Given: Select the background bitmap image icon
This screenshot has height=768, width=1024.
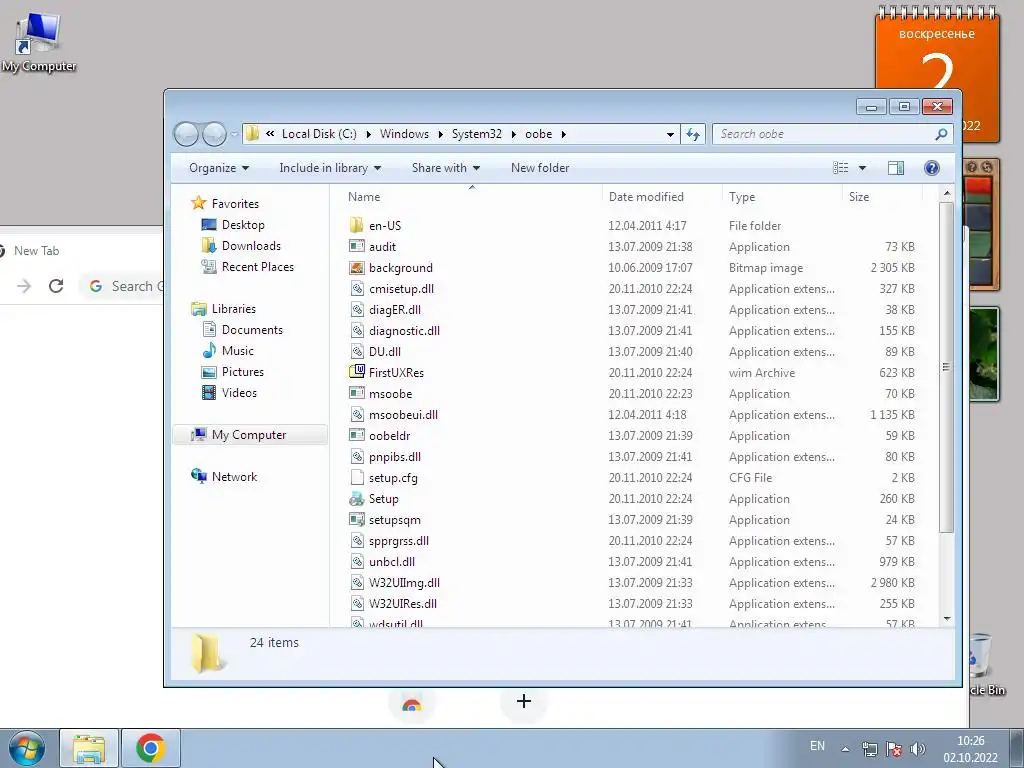Looking at the screenshot, I should coord(357,268).
